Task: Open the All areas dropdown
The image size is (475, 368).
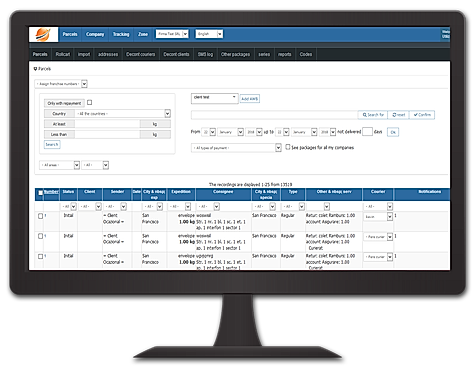Action: click(60, 165)
